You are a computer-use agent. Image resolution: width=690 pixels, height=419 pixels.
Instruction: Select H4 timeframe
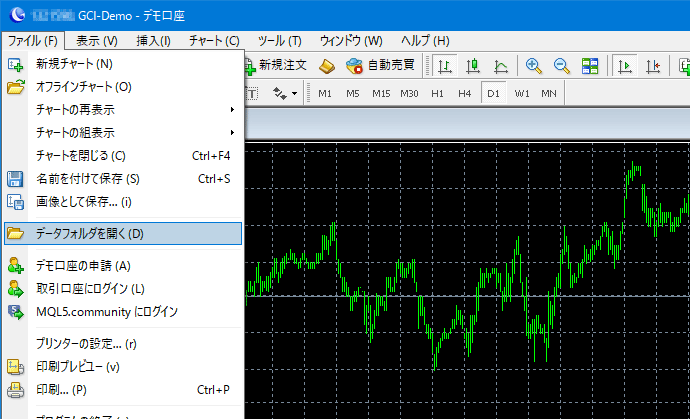pos(465,93)
